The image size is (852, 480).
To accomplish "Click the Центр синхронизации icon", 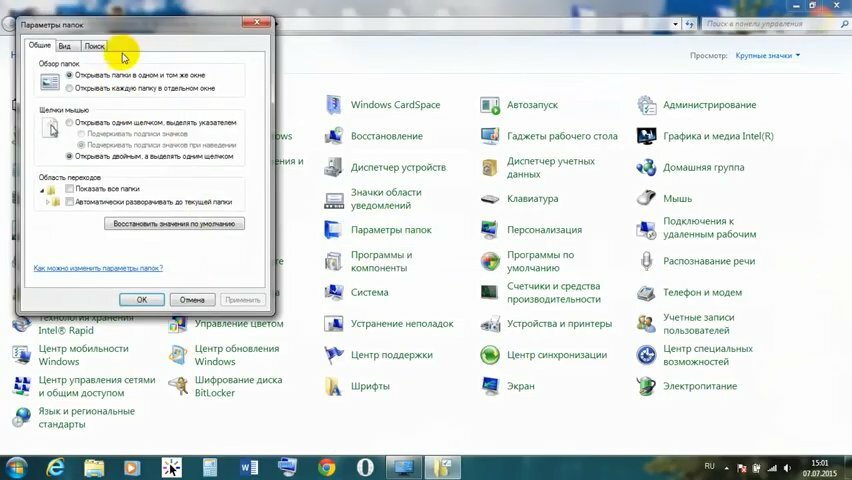I will click(490, 355).
